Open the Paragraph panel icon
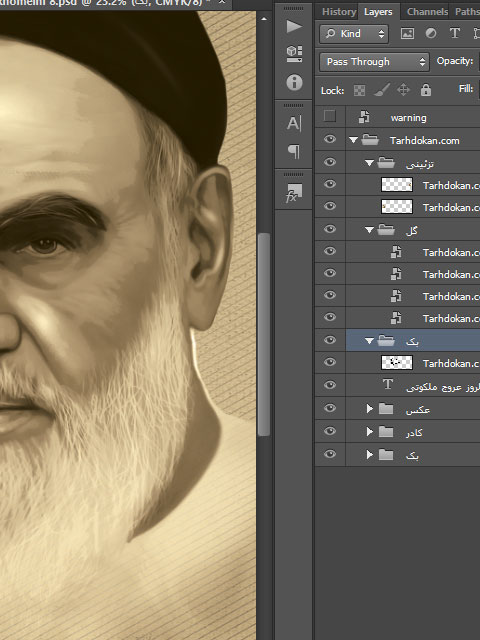This screenshot has height=640, width=480. 294,151
